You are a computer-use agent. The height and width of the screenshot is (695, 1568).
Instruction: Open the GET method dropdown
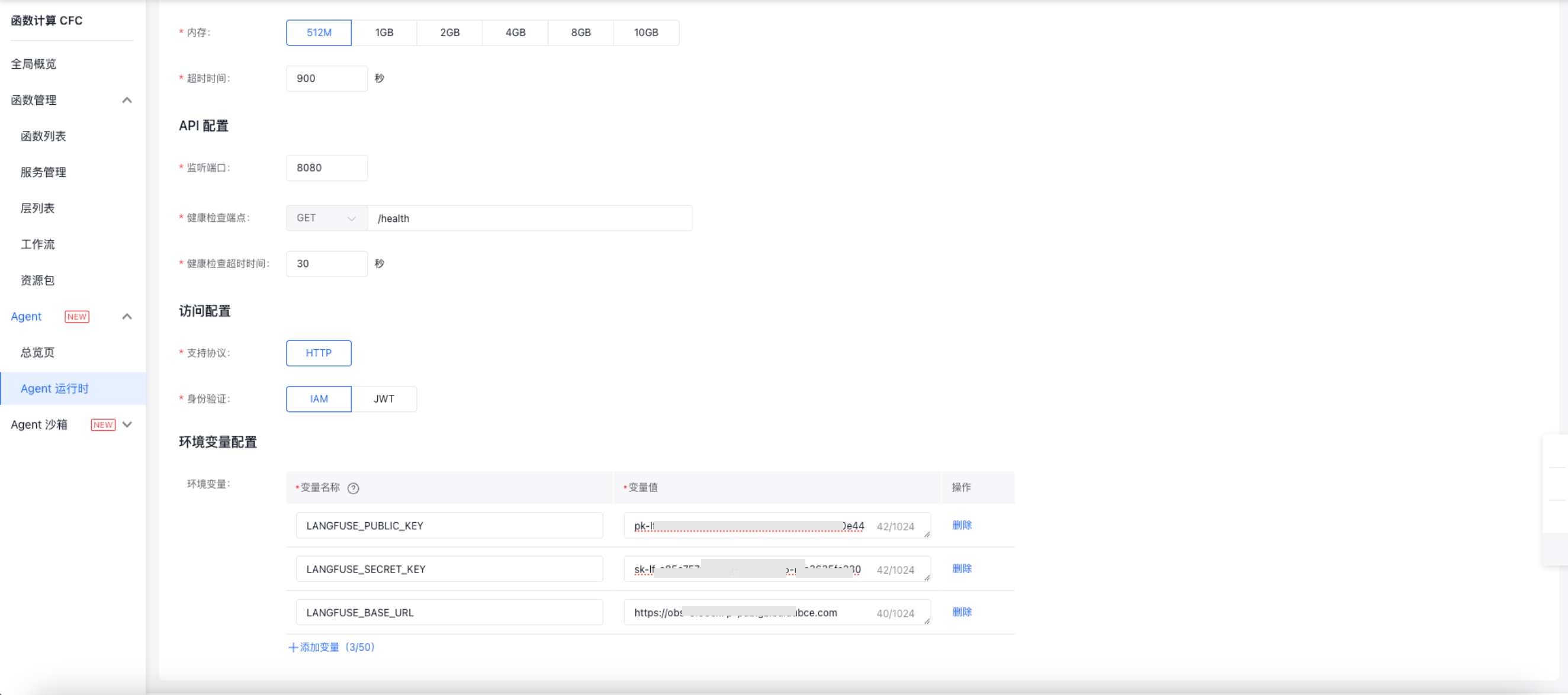pyautogui.click(x=326, y=218)
